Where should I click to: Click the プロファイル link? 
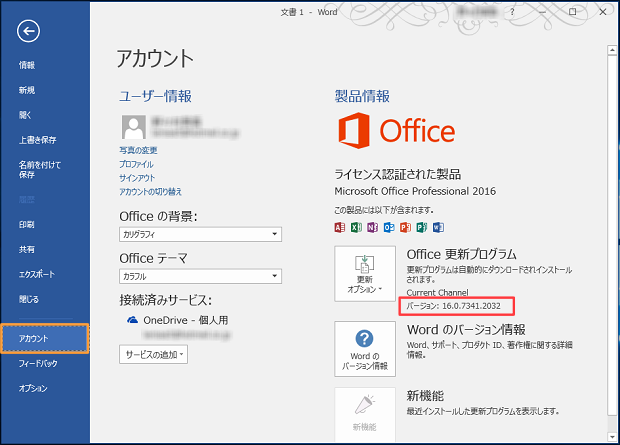(x=136, y=164)
